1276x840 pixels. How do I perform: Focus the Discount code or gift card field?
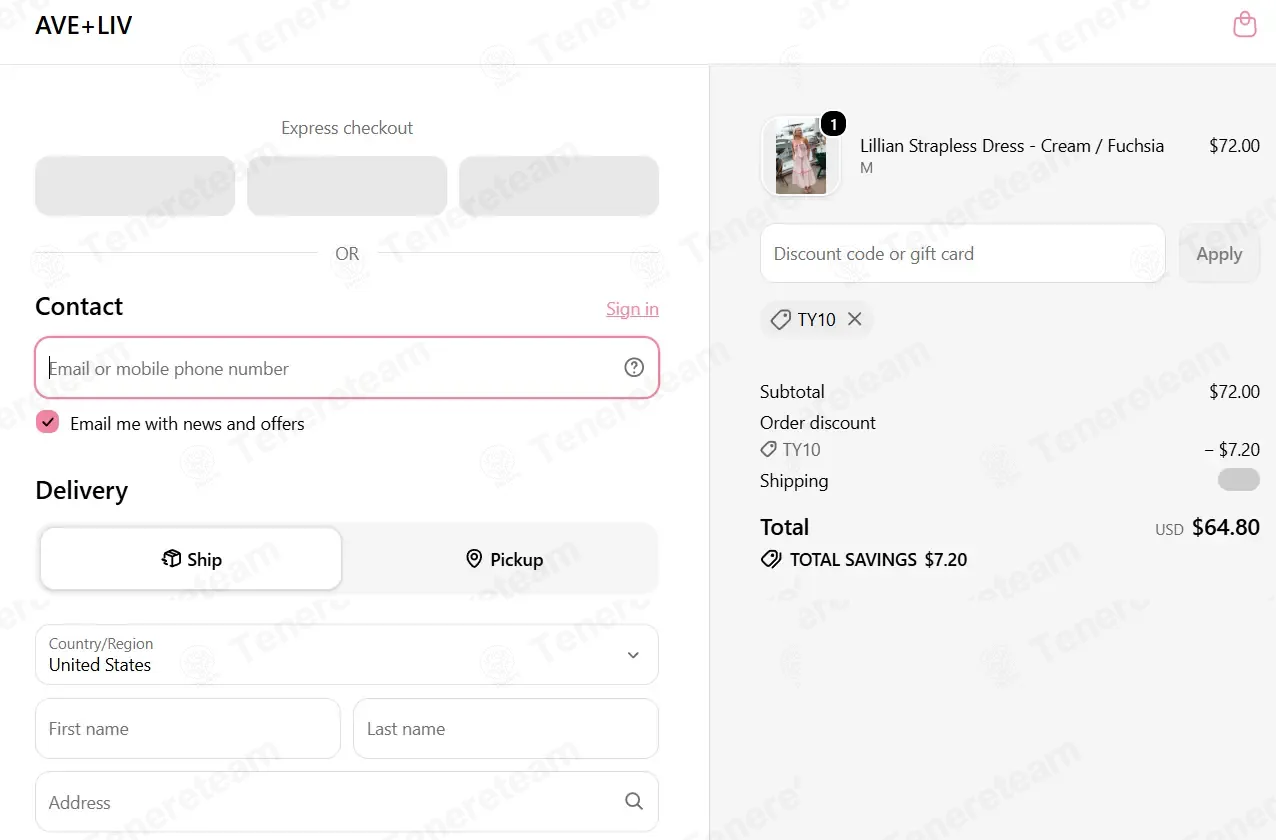pos(963,254)
